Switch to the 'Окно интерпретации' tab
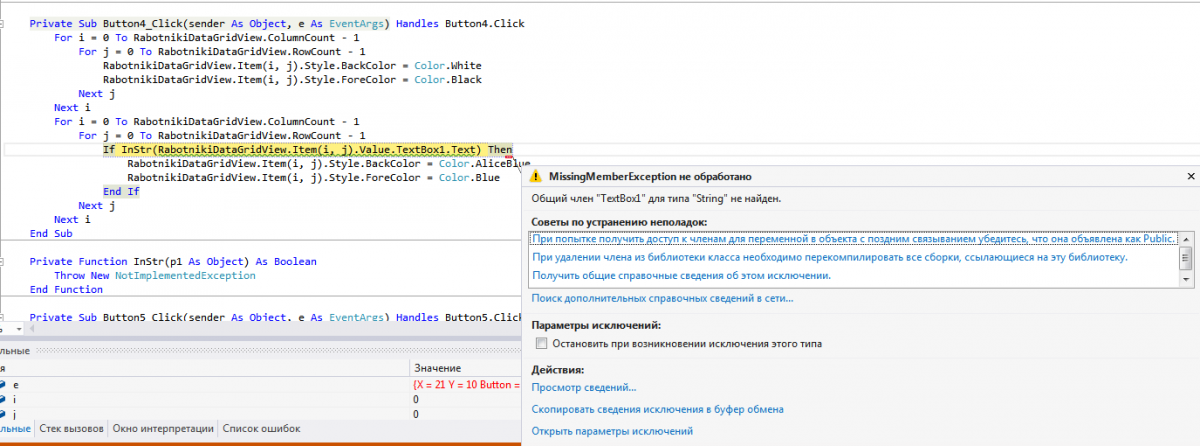This screenshot has height=446, width=1200. coord(162,428)
